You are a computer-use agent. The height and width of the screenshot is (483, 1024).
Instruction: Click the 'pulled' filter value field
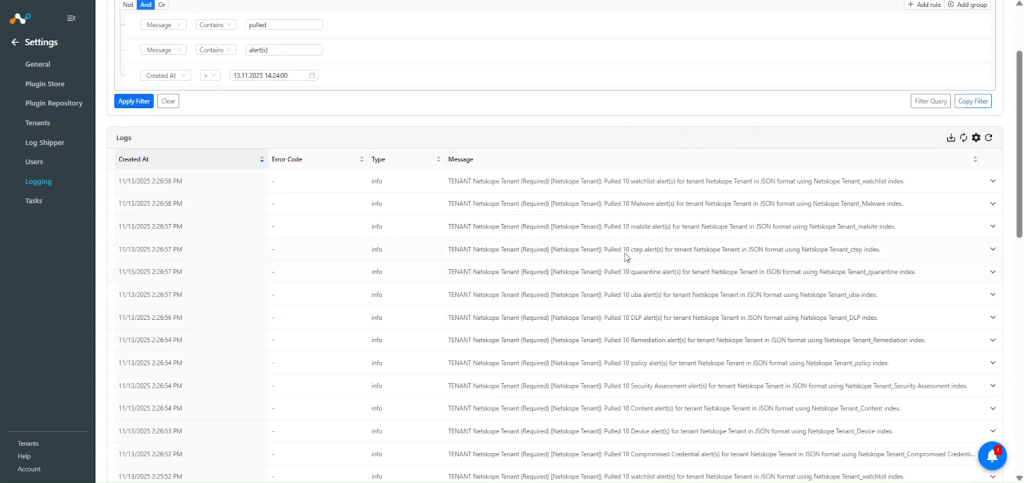pos(284,25)
